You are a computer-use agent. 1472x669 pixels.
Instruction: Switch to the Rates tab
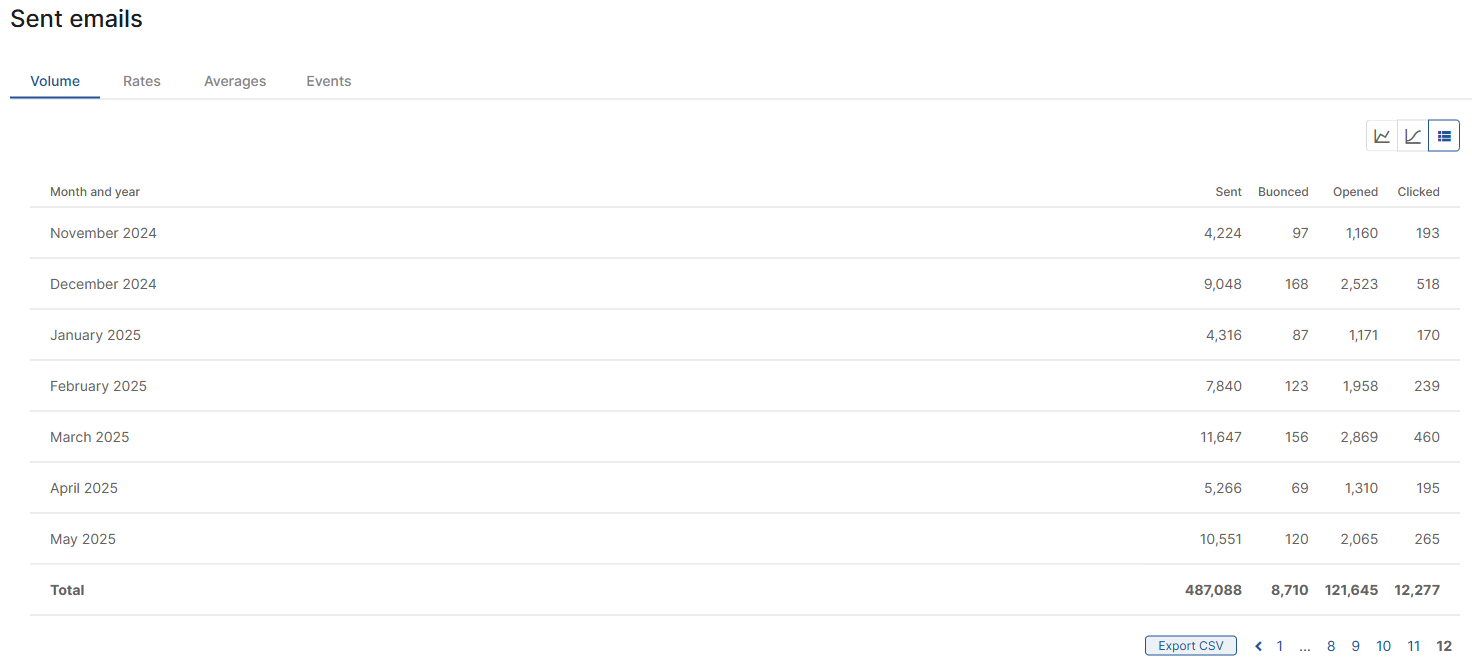(142, 81)
